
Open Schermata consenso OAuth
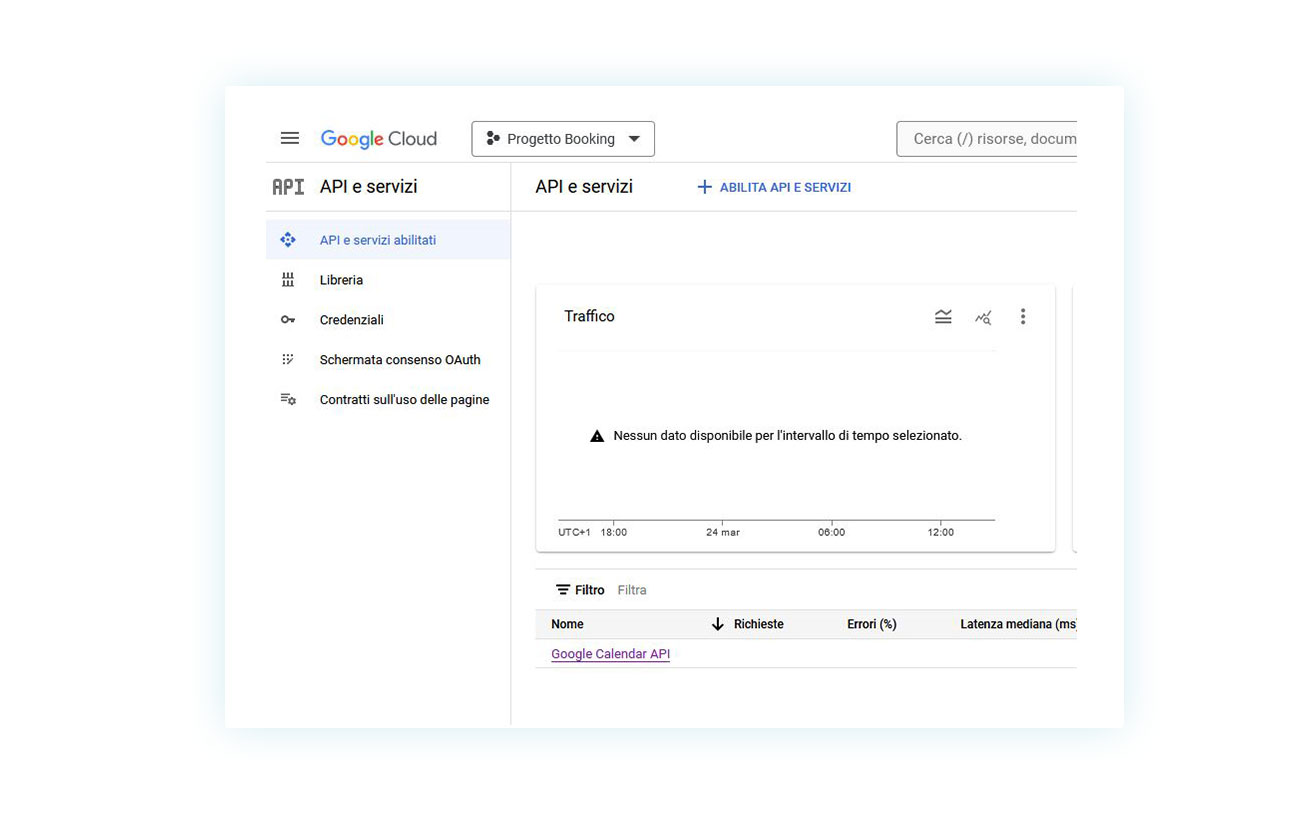coord(388,360)
